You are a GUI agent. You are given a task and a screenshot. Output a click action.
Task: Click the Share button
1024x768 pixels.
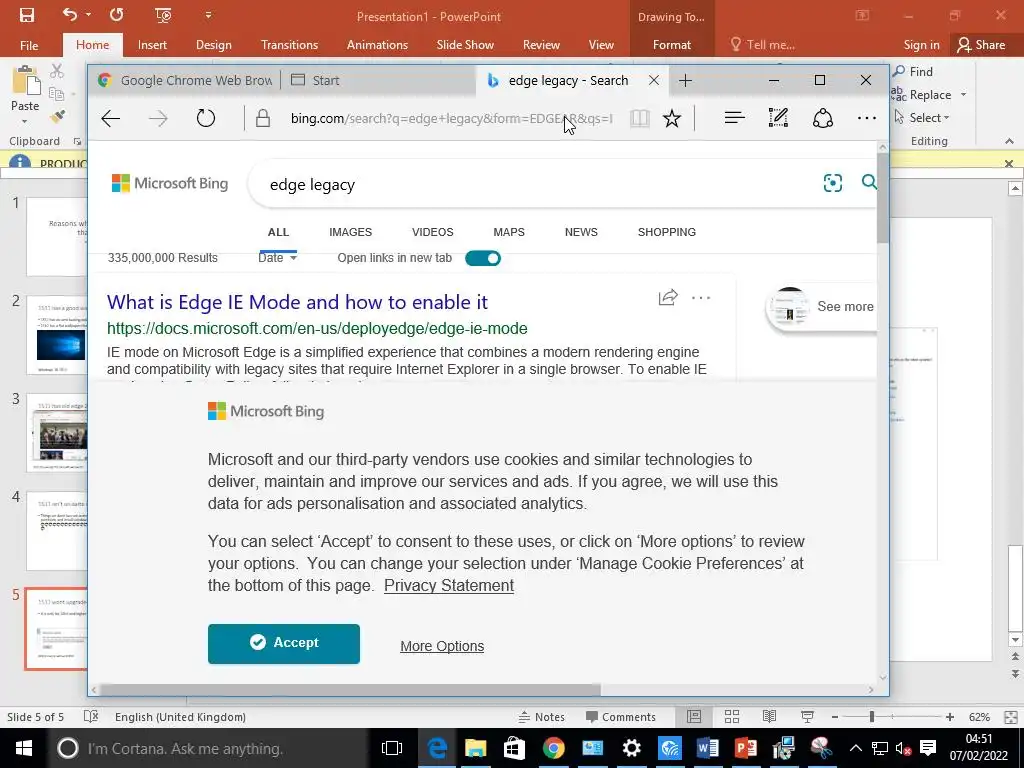pos(981,45)
